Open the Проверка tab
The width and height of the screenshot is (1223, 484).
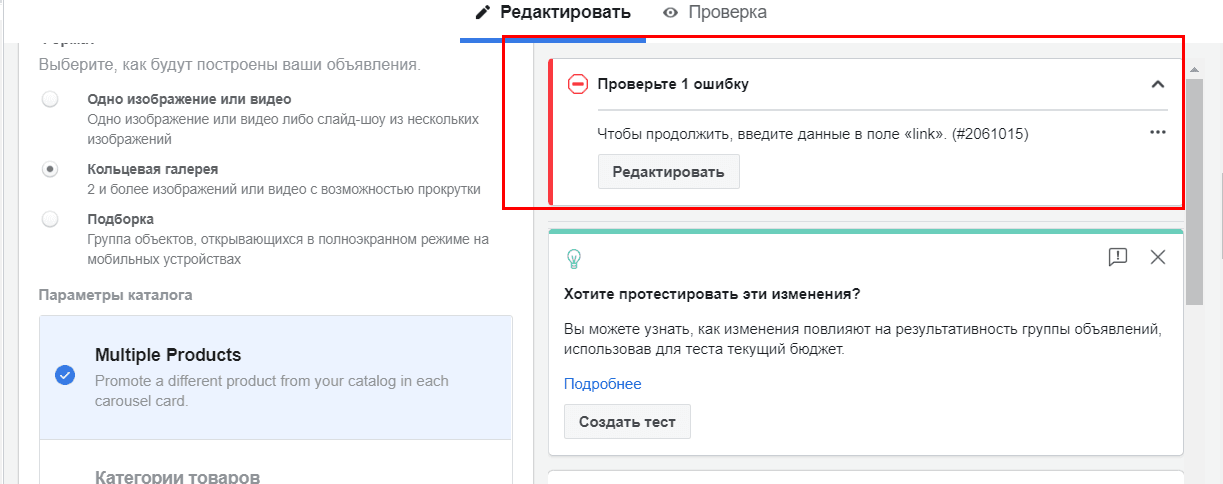coord(715,13)
